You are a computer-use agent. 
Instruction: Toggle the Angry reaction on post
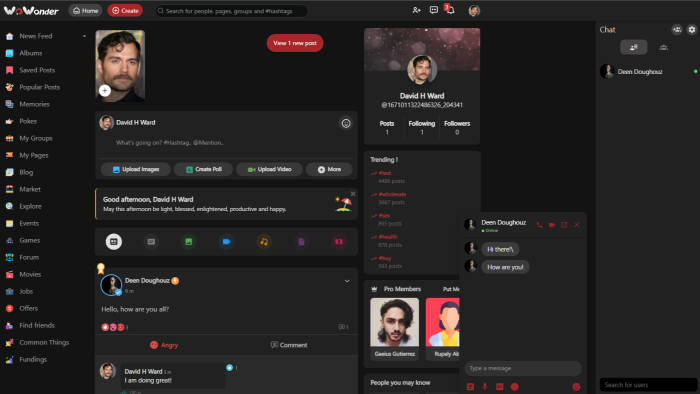point(164,345)
